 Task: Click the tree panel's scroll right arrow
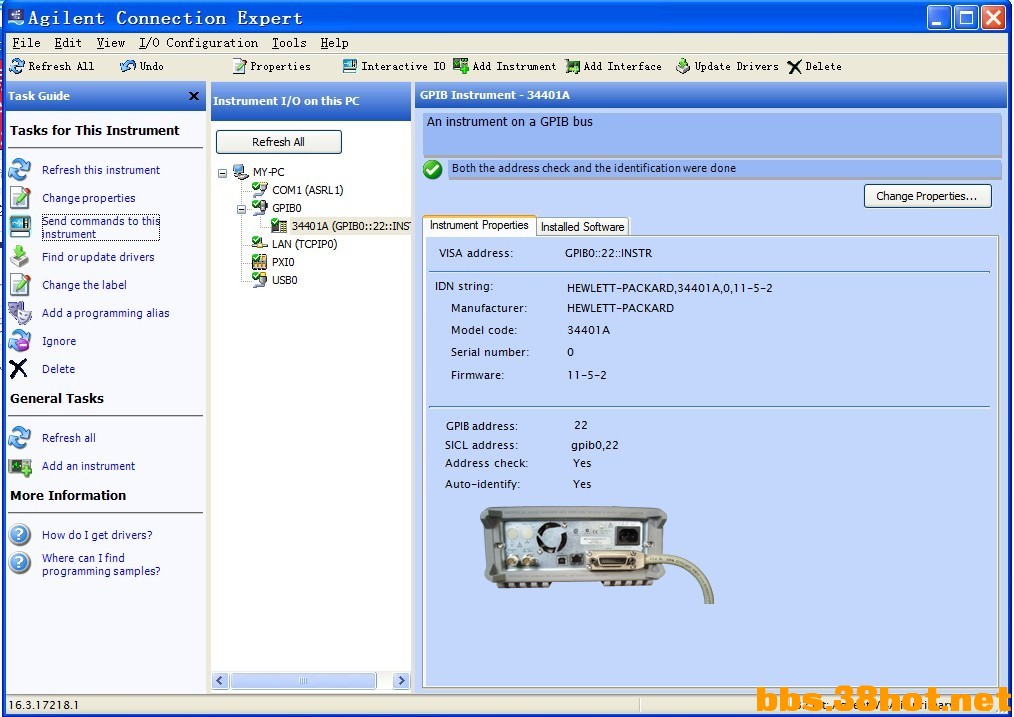tap(402, 680)
